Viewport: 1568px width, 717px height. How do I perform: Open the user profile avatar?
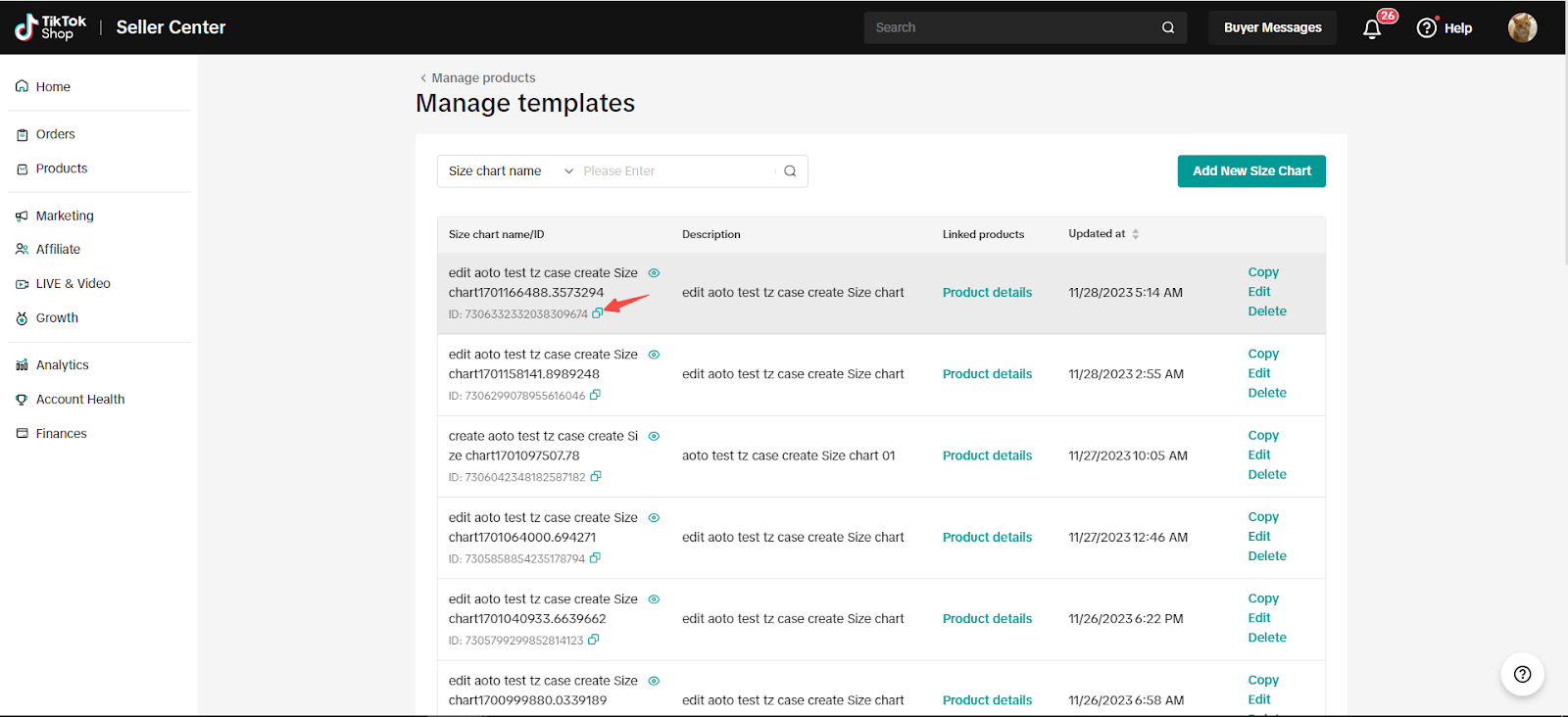point(1522,27)
